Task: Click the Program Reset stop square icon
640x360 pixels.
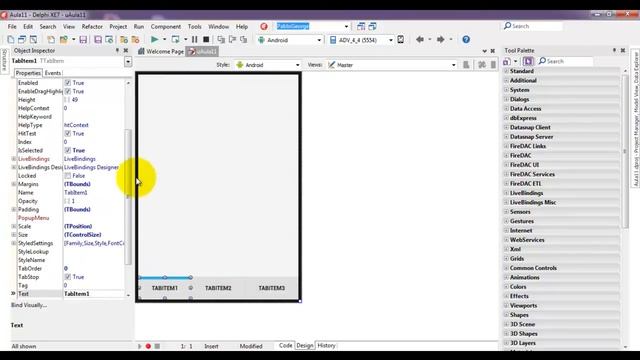Action: point(206,40)
